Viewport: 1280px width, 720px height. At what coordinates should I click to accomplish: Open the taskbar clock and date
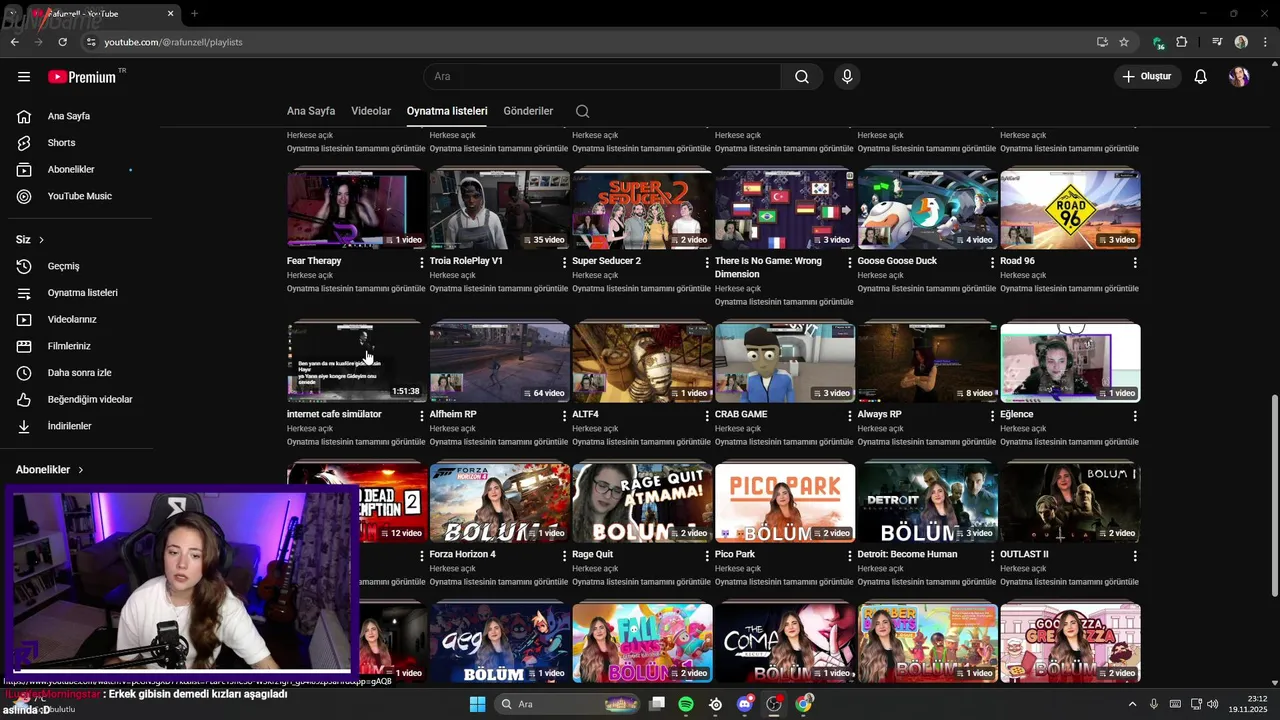tap(1249, 704)
